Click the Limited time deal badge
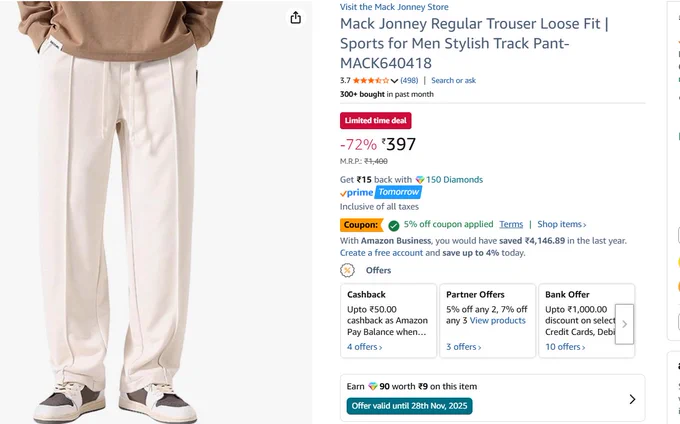The width and height of the screenshot is (680, 424). click(376, 121)
